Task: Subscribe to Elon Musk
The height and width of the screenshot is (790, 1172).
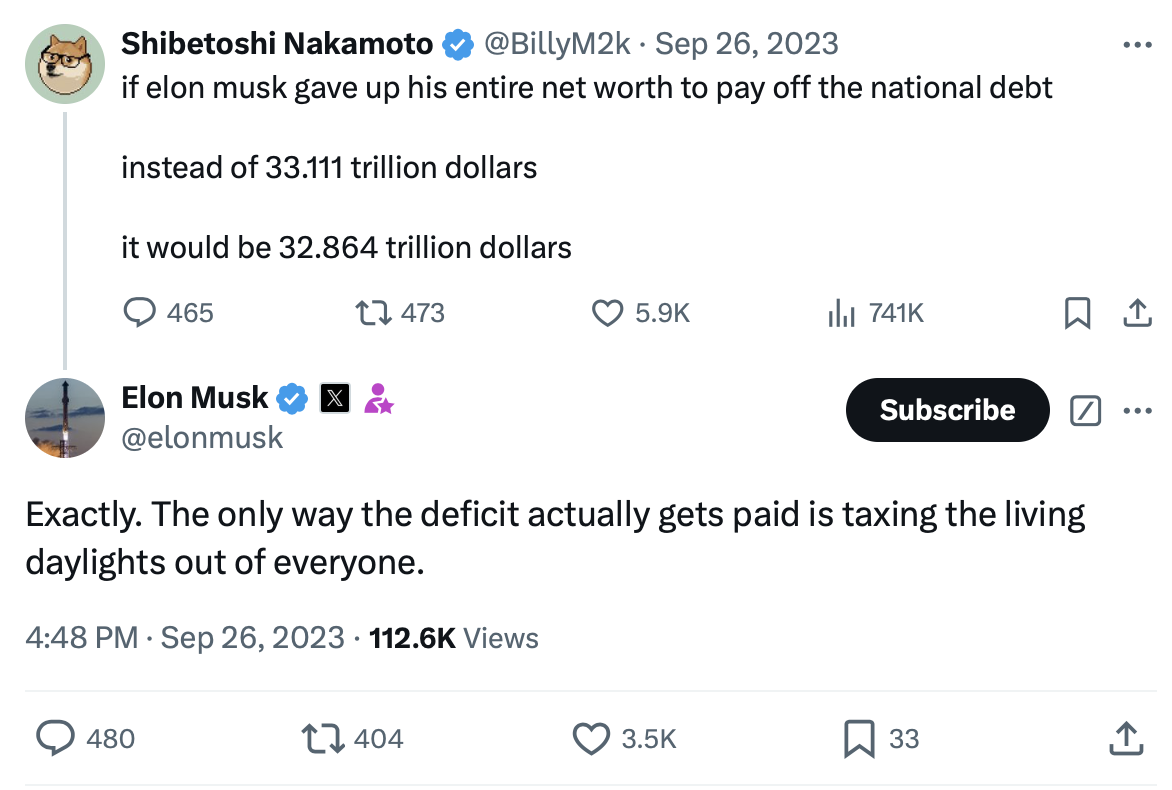Action: click(x=947, y=410)
